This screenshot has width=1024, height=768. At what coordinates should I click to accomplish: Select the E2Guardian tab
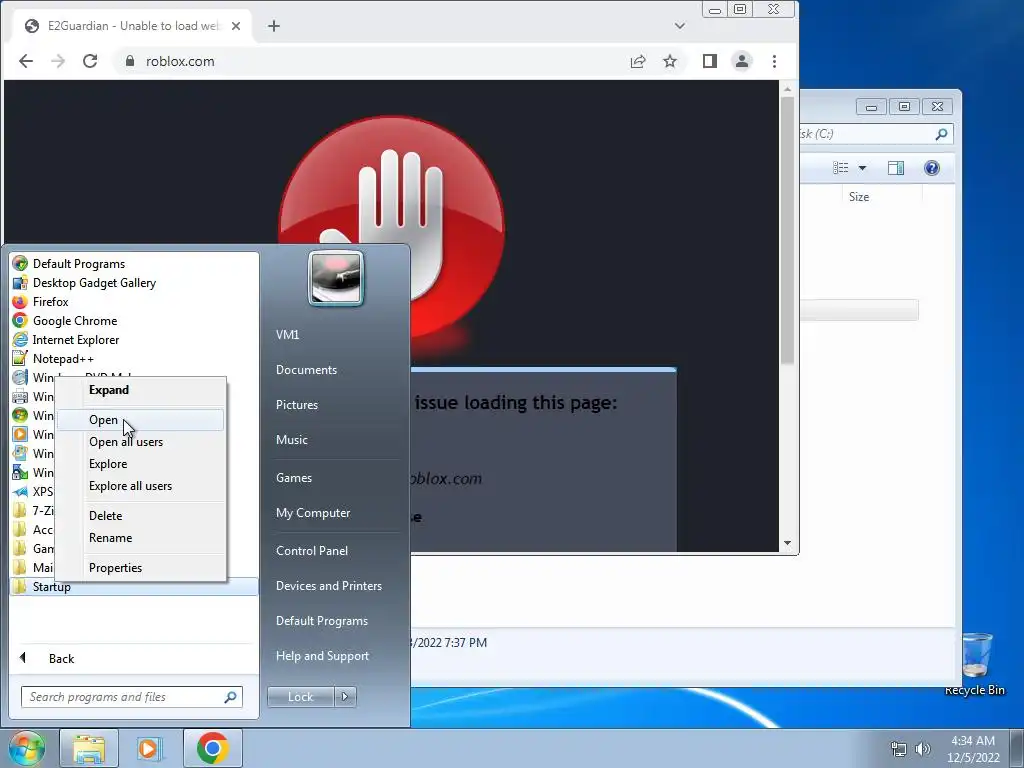coord(133,26)
